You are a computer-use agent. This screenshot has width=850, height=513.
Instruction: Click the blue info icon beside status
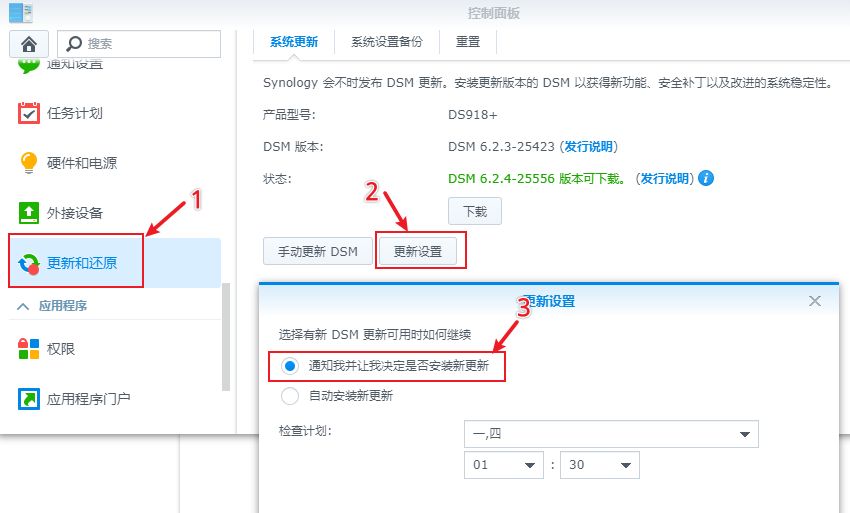706,178
